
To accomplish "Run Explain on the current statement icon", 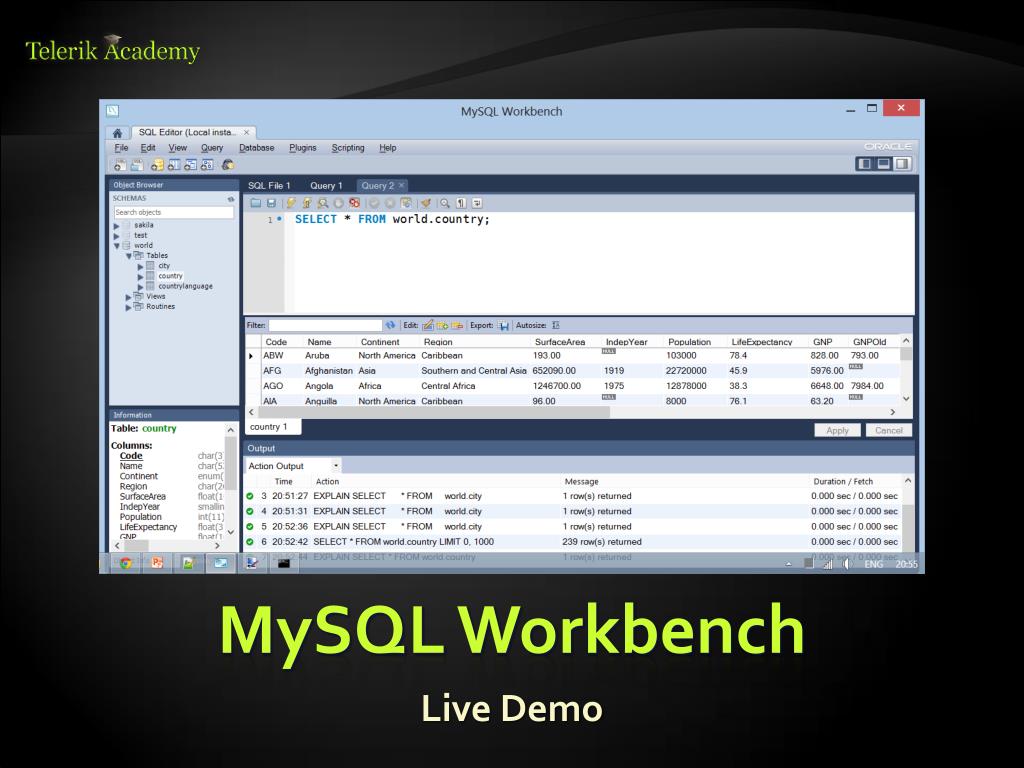I will (x=323, y=203).
